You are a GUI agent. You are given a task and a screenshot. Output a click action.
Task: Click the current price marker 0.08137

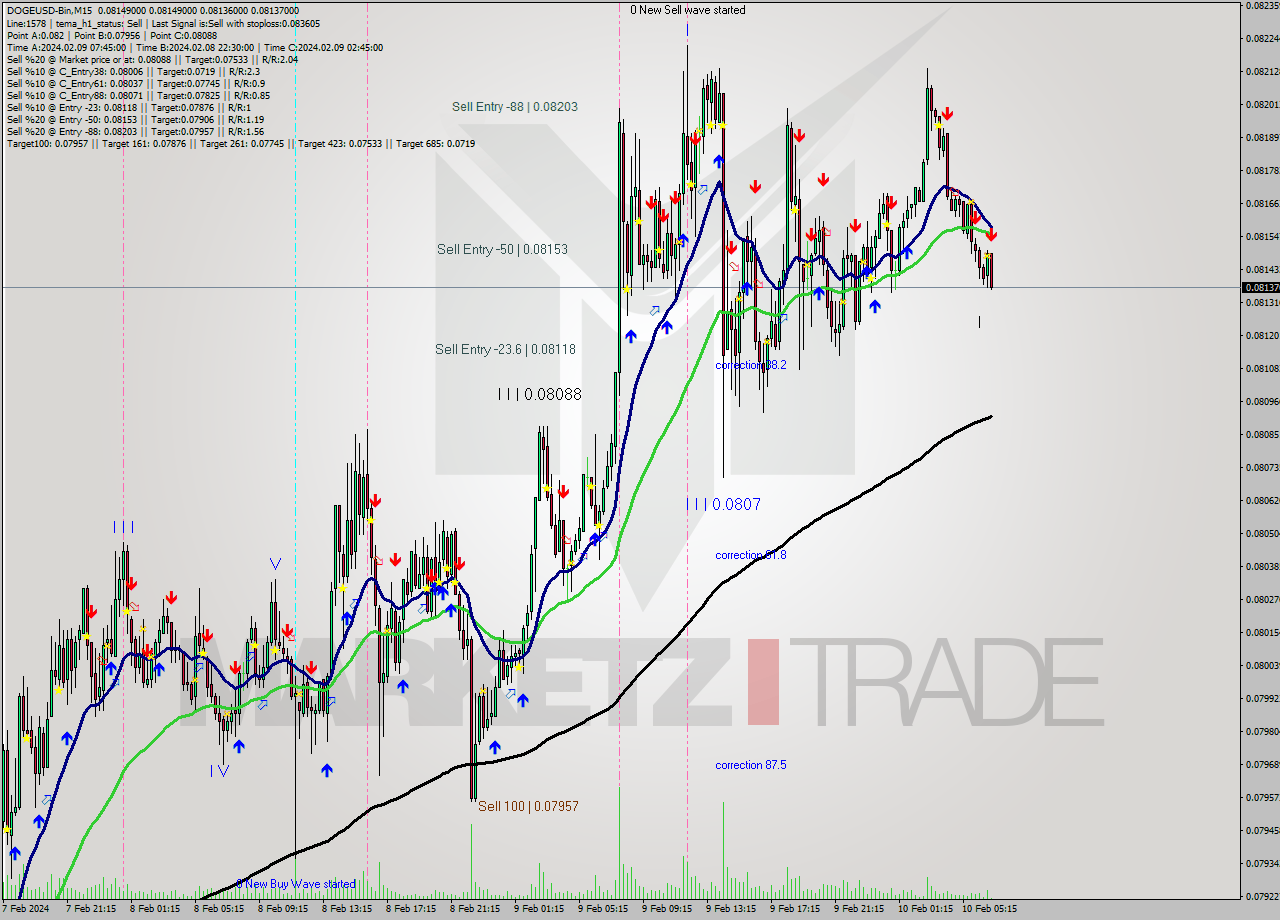[x=1259, y=287]
